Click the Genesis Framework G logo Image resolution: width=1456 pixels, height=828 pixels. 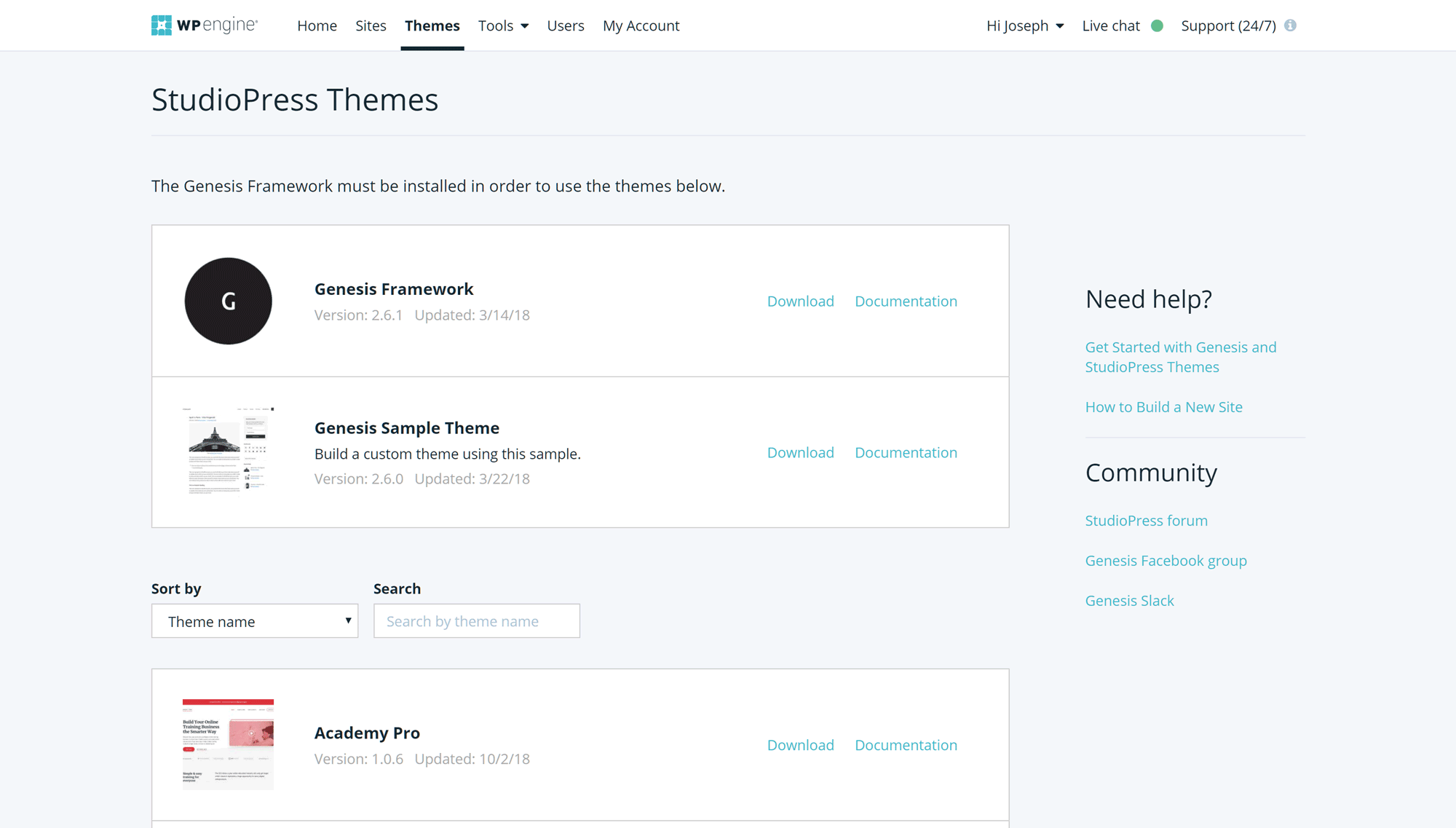[x=228, y=301]
